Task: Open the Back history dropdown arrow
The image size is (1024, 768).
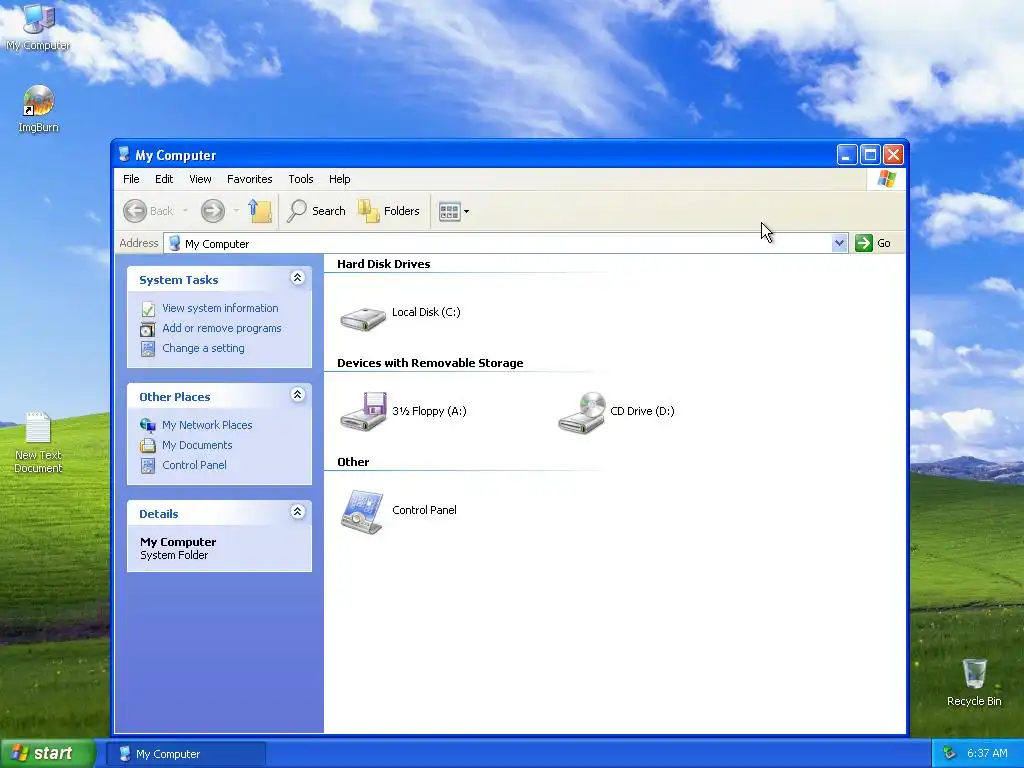Action: pyautogui.click(x=185, y=211)
